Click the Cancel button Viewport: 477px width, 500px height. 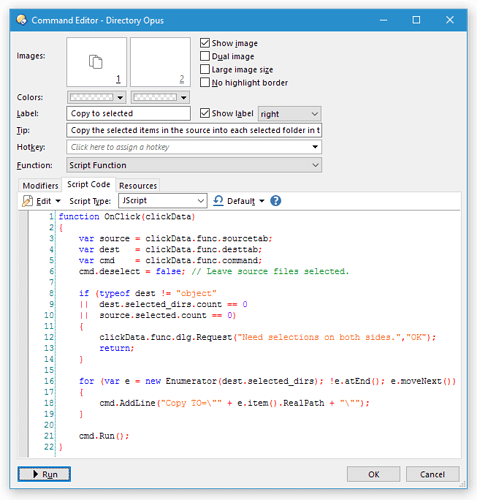tap(432, 474)
